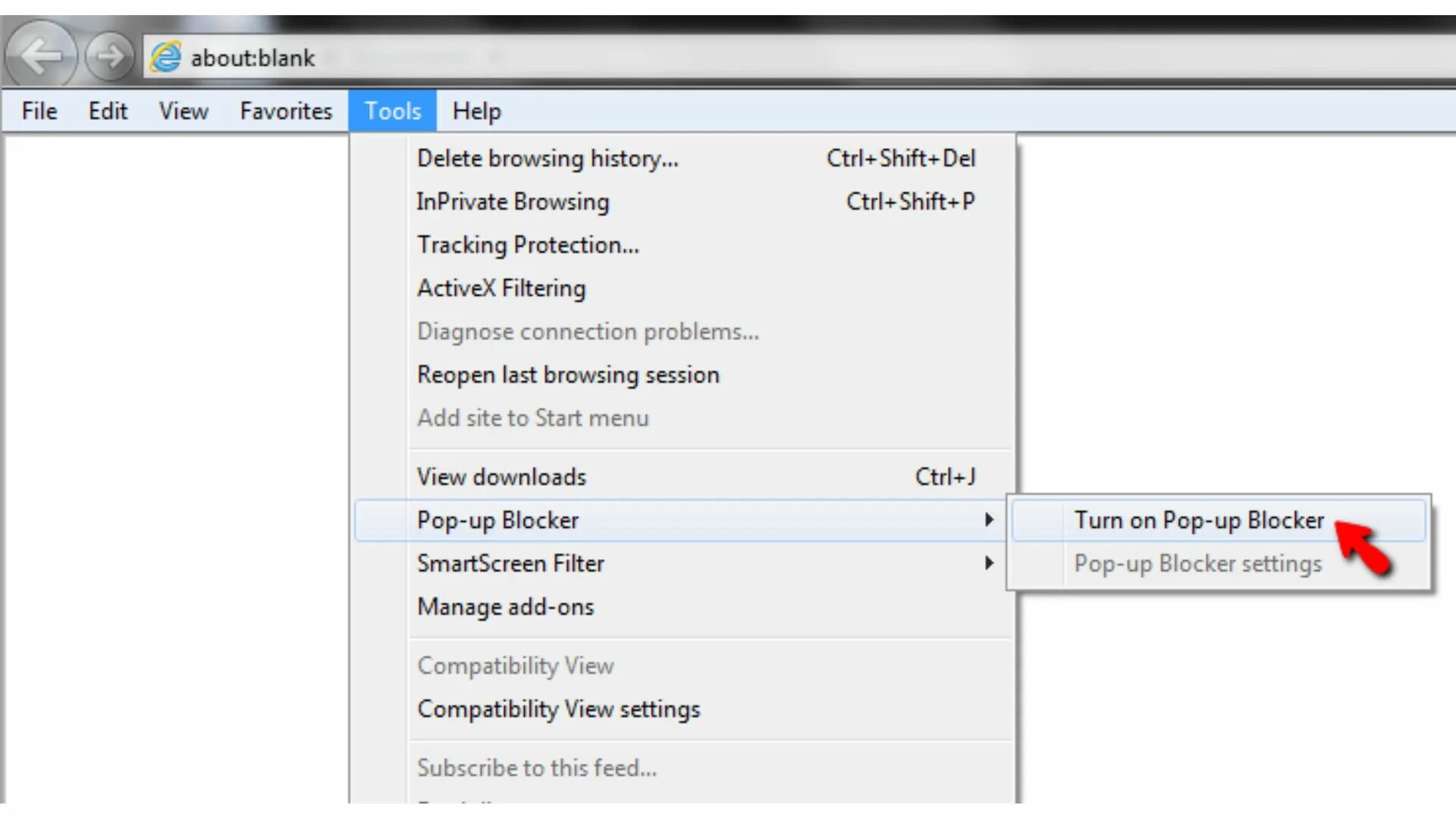Open Compatibility View settings
Image resolution: width=1456 pixels, height=819 pixels.
point(558,709)
